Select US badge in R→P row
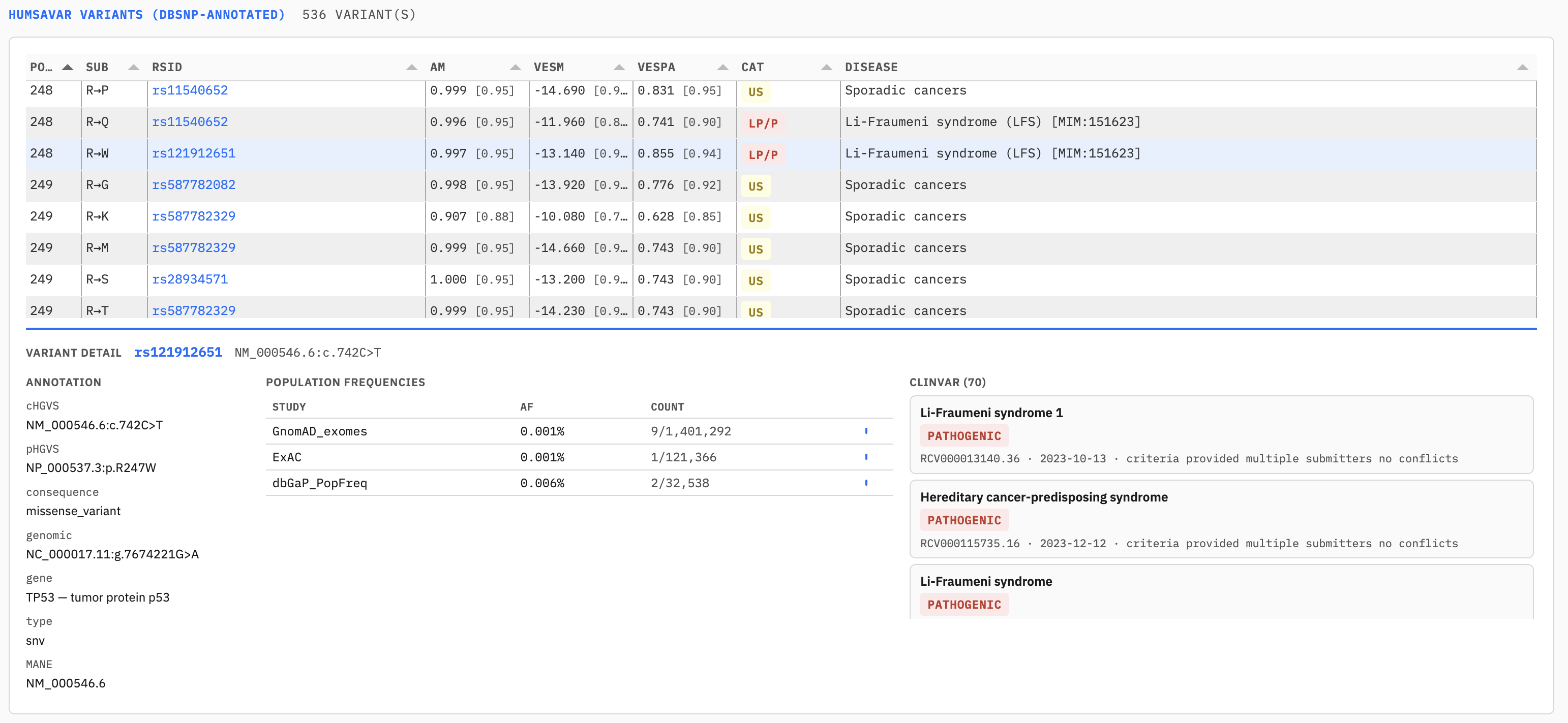Screen dimensions: 1568x723 point(756,92)
